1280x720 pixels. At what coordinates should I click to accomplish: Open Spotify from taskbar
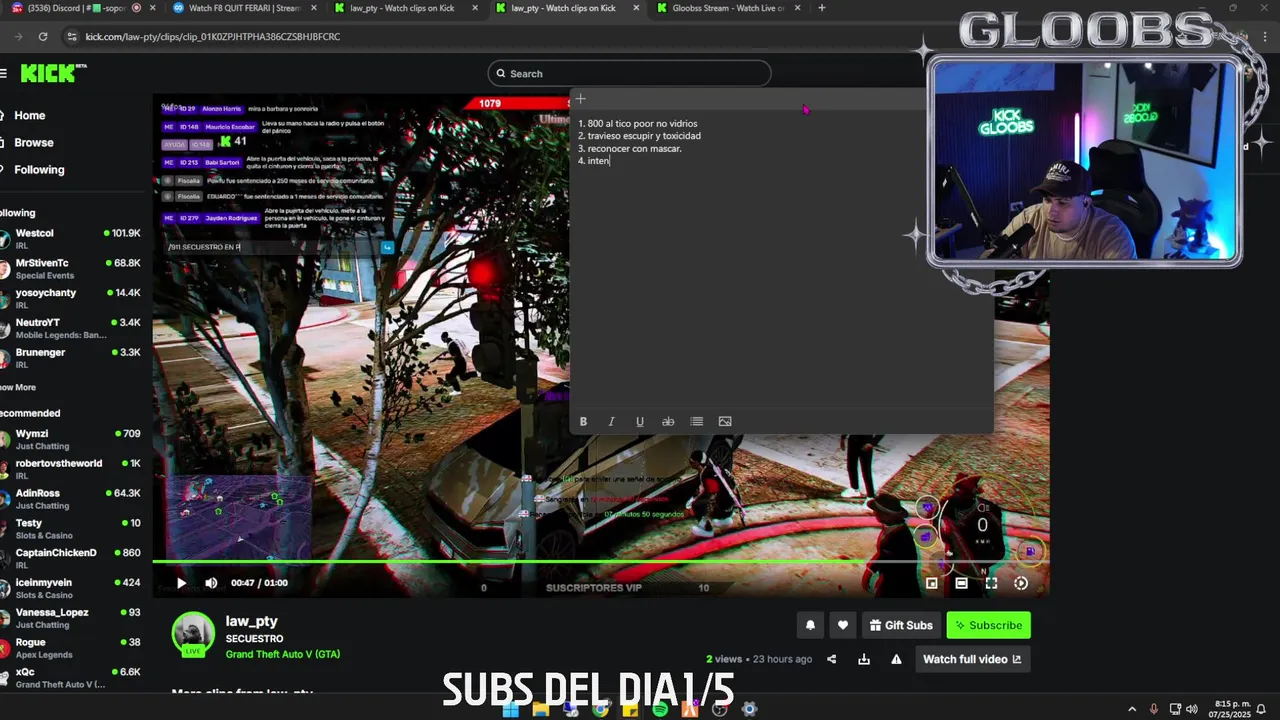(660, 709)
